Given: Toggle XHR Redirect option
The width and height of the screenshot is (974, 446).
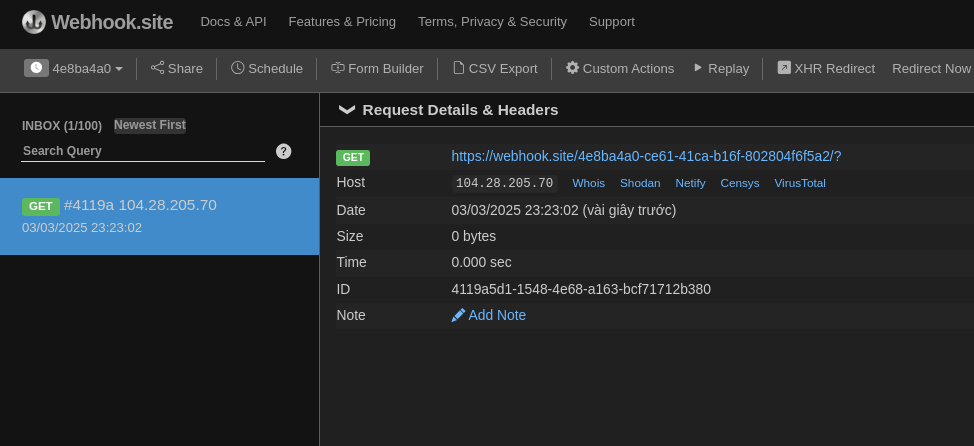Looking at the screenshot, I should pyautogui.click(x=826, y=68).
